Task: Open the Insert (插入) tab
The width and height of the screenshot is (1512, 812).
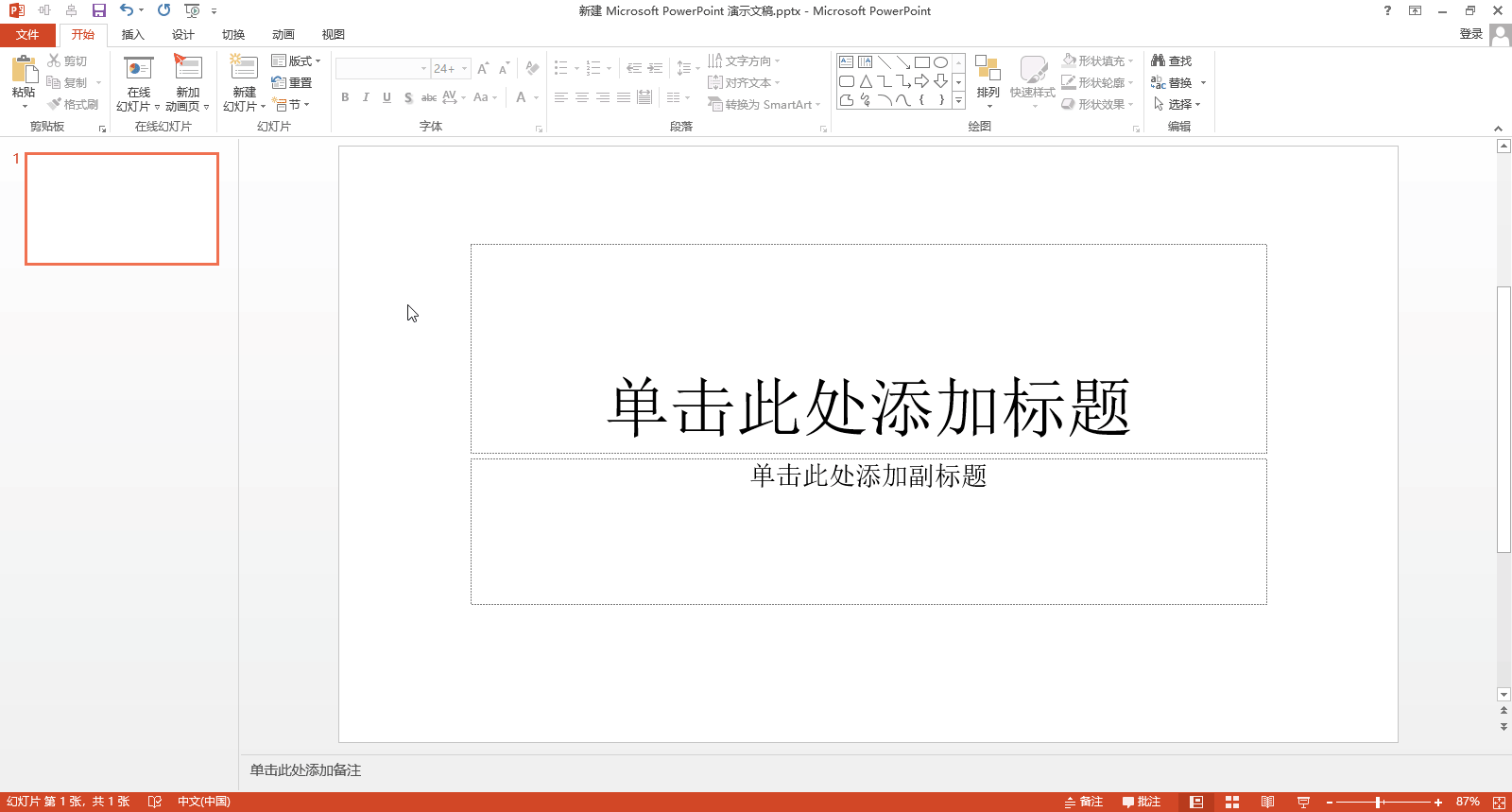Action: pyautogui.click(x=132, y=35)
